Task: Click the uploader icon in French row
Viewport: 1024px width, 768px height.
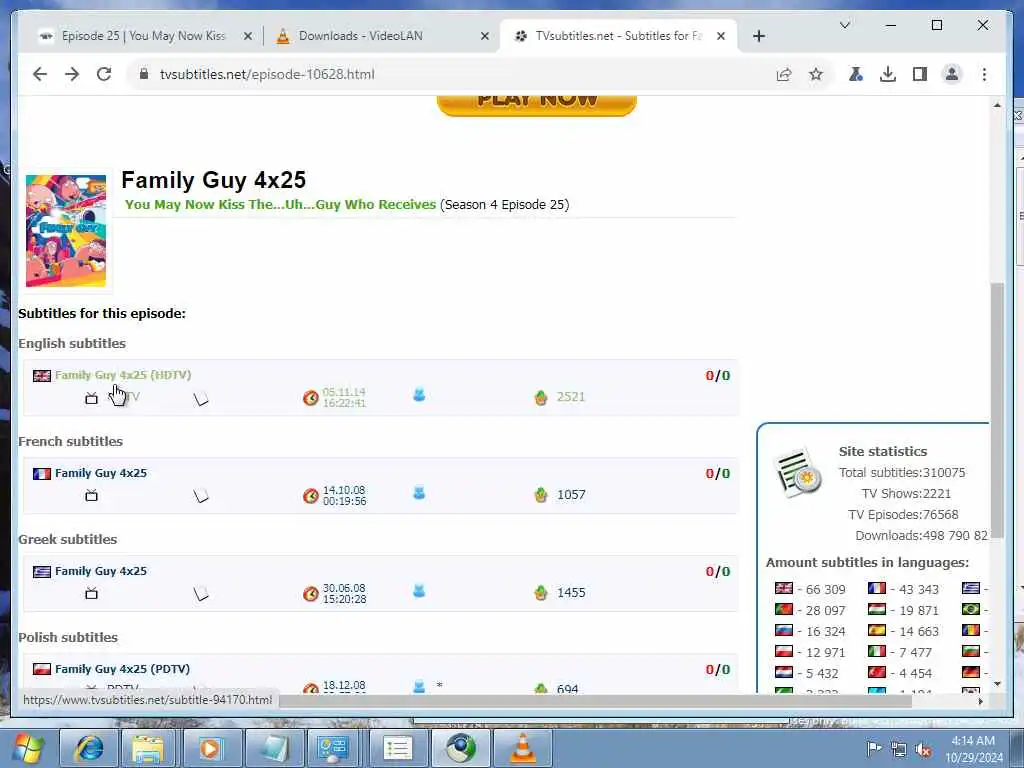Action: 419,492
